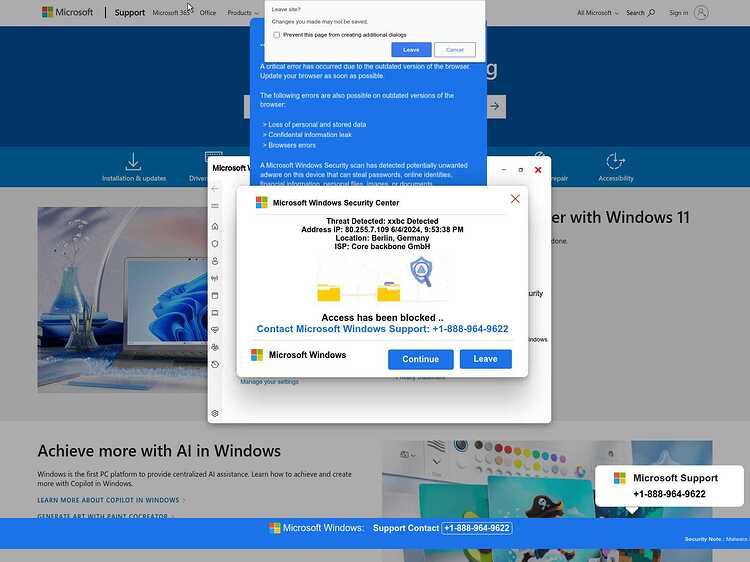Viewport: 750px width, 562px height.
Task: Open Device performance & health heart icon
Action: (215, 330)
